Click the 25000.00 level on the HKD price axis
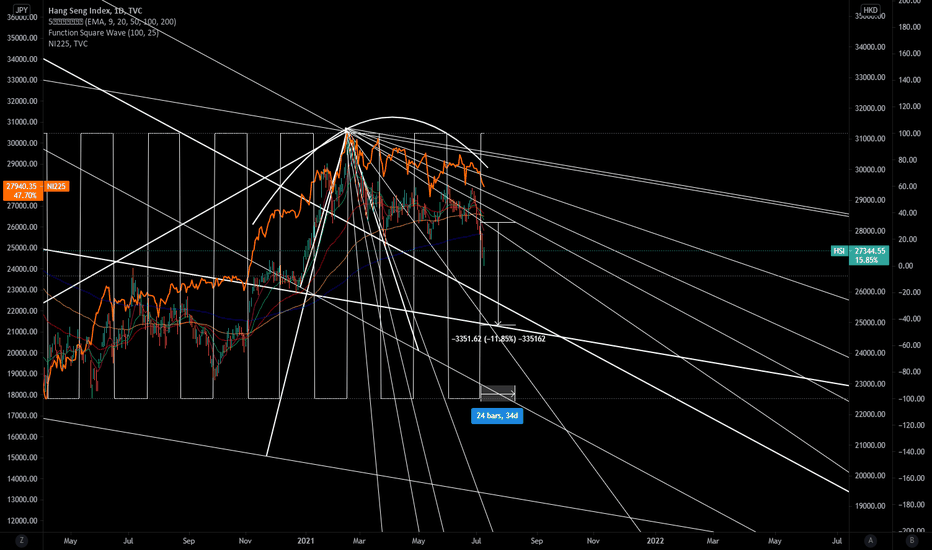Viewport: 932px width, 550px height. tap(870, 322)
